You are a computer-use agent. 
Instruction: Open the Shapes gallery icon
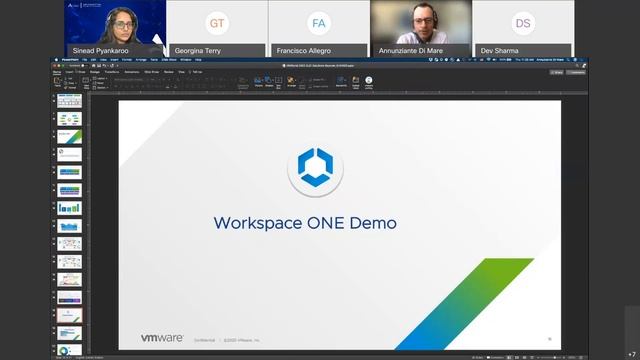tap(268, 79)
